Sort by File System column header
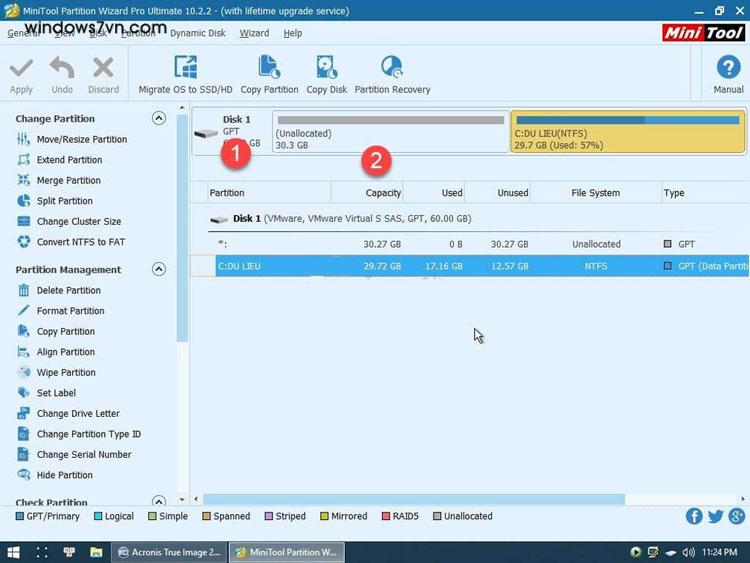The height and width of the screenshot is (563, 750). pyautogui.click(x=596, y=193)
